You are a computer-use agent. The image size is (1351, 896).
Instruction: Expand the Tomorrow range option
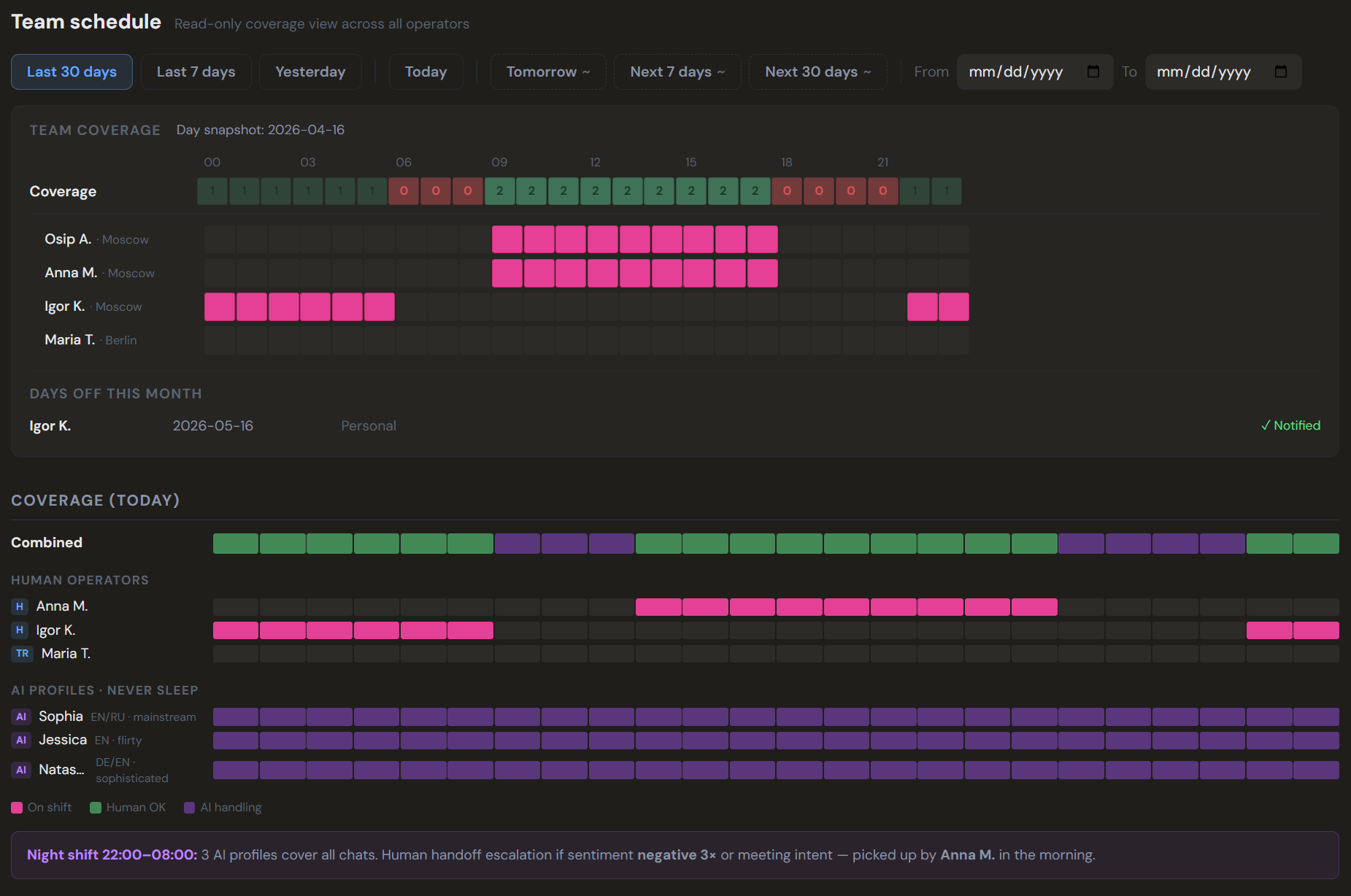pyautogui.click(x=548, y=72)
